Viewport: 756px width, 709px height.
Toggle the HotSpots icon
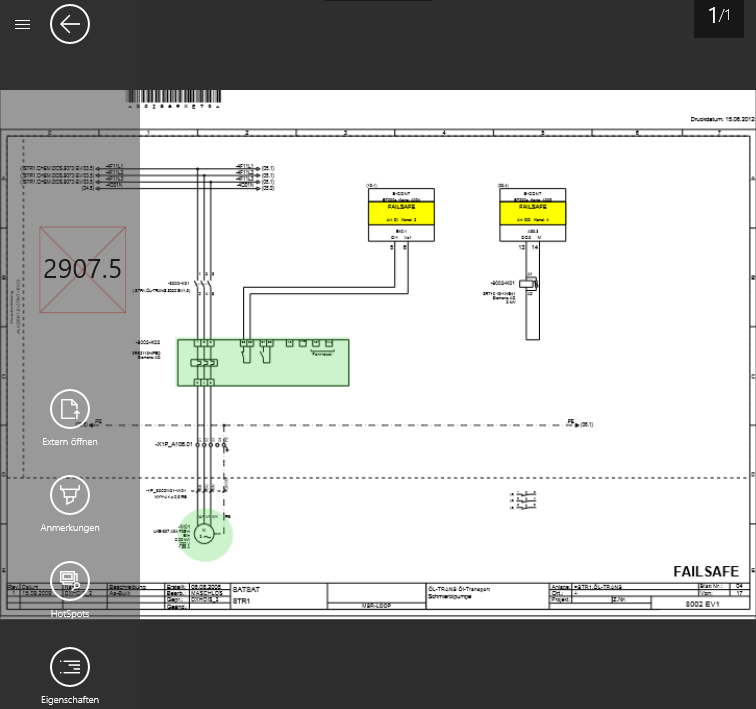[70, 580]
